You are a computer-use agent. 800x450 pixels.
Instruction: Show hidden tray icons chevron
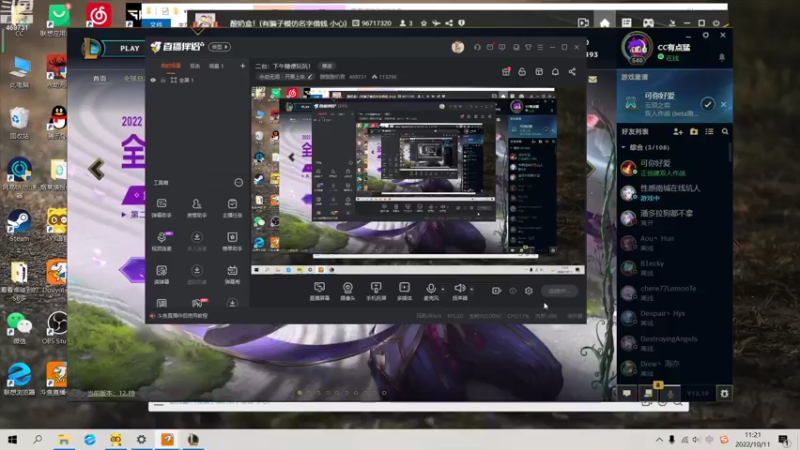[659, 439]
